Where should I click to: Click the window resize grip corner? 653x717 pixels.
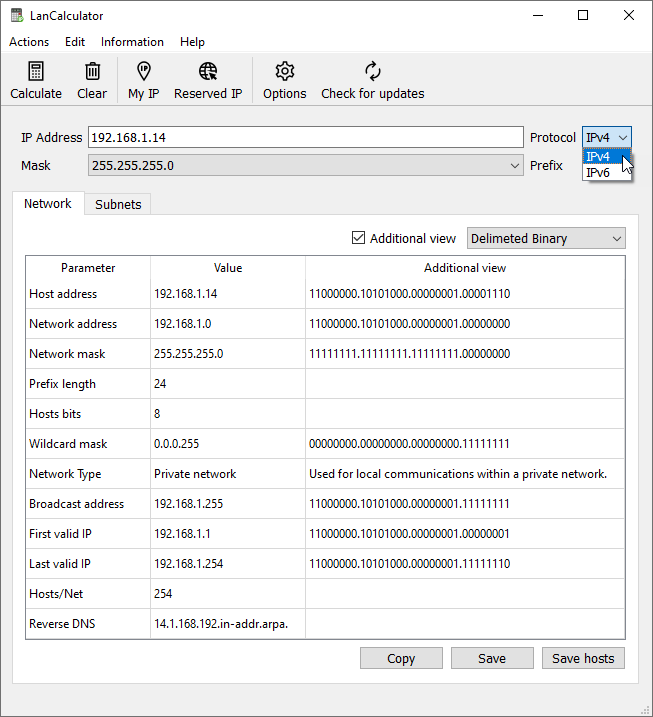click(645, 710)
